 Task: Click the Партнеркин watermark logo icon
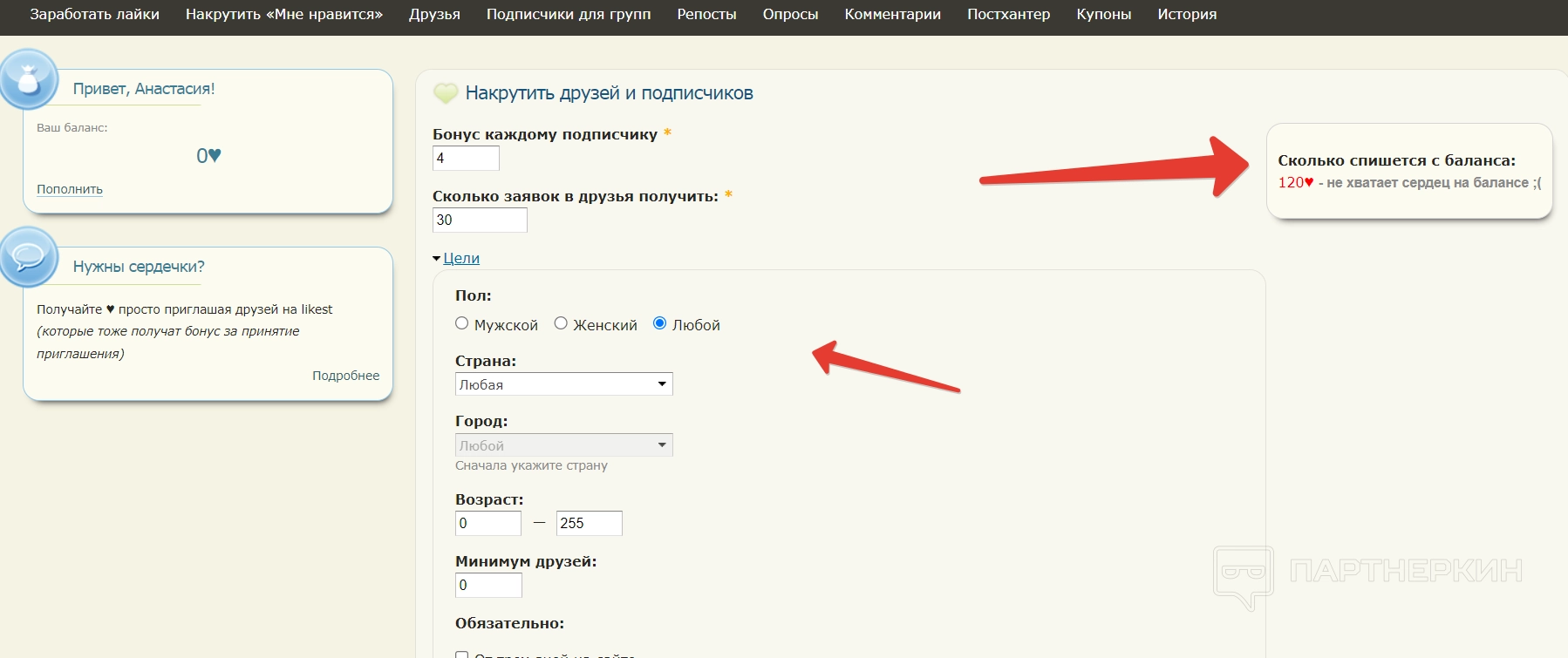coord(1243,574)
